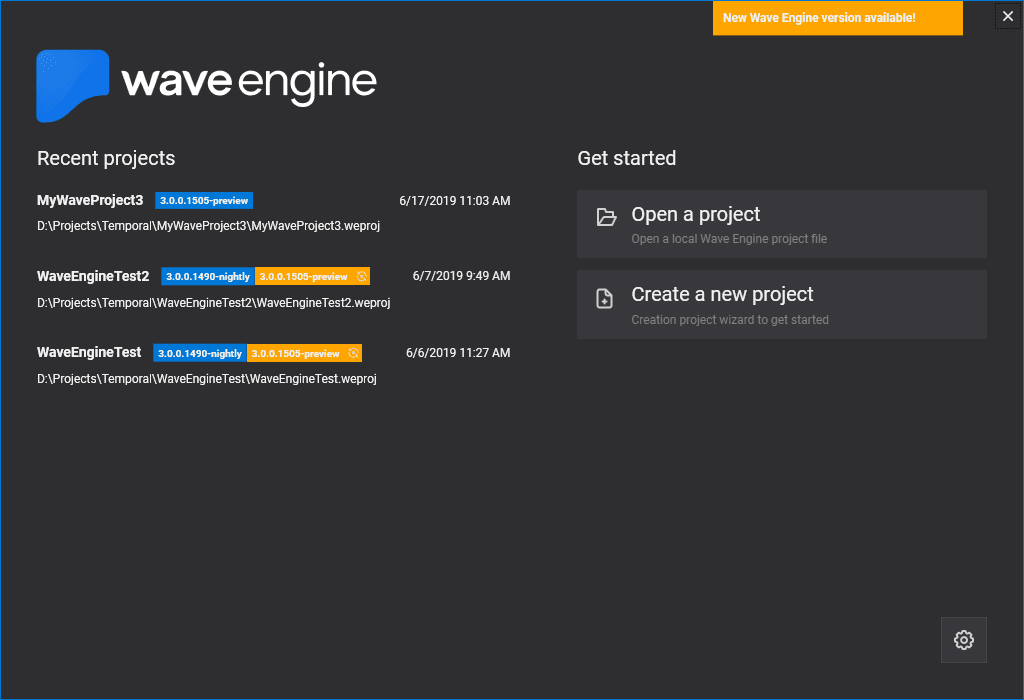Screen dimensions: 1024x700
Task: Update WaveEngineTest2 to 3.0.0.1505-preview
Action: coord(312,276)
